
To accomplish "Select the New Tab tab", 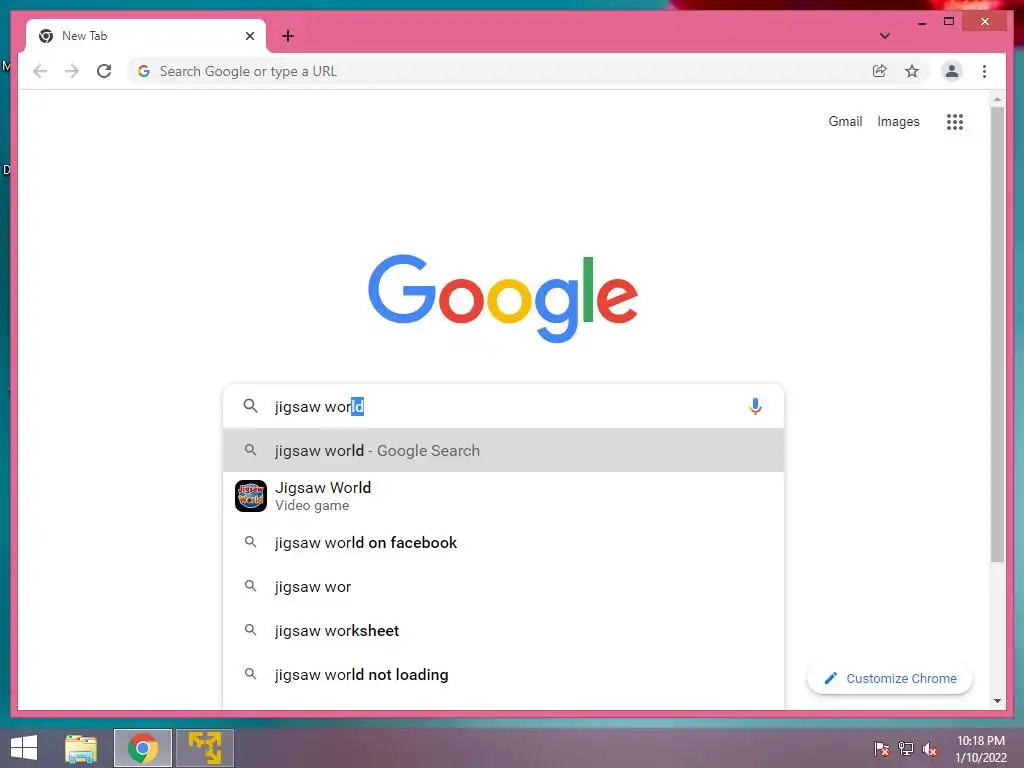I will [146, 36].
